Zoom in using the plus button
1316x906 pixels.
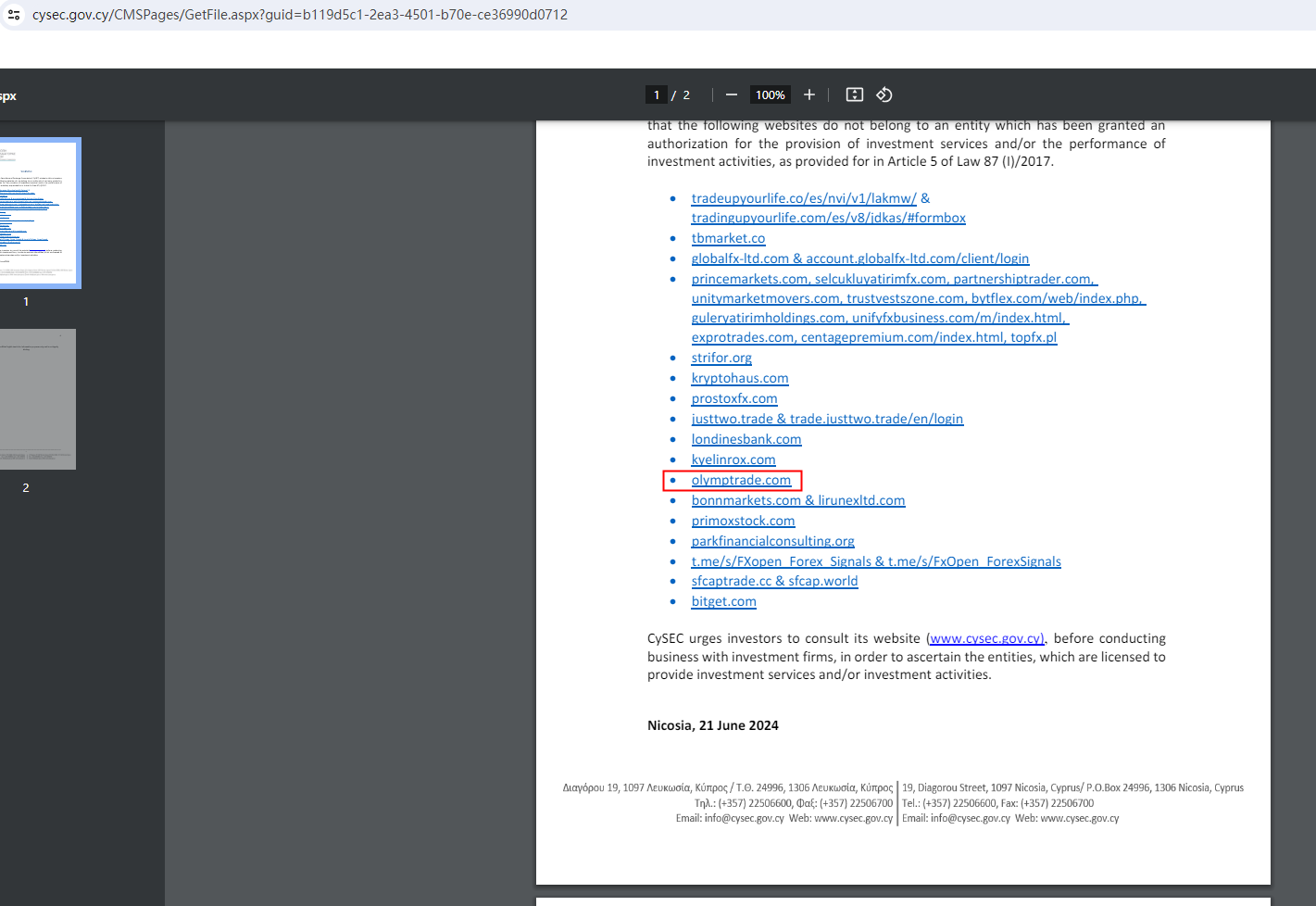tap(809, 94)
